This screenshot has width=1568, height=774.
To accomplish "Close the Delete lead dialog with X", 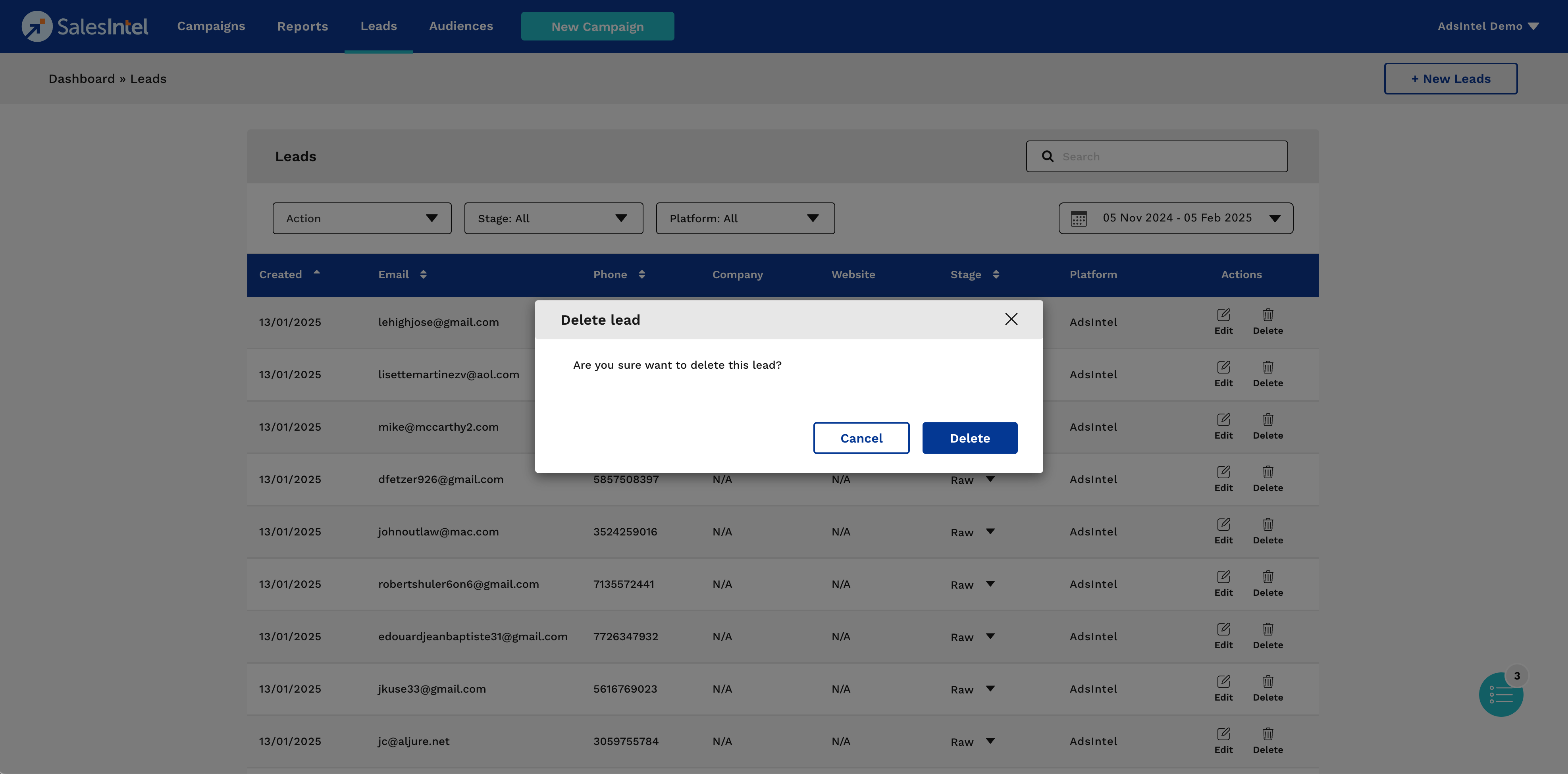I will 1011,319.
